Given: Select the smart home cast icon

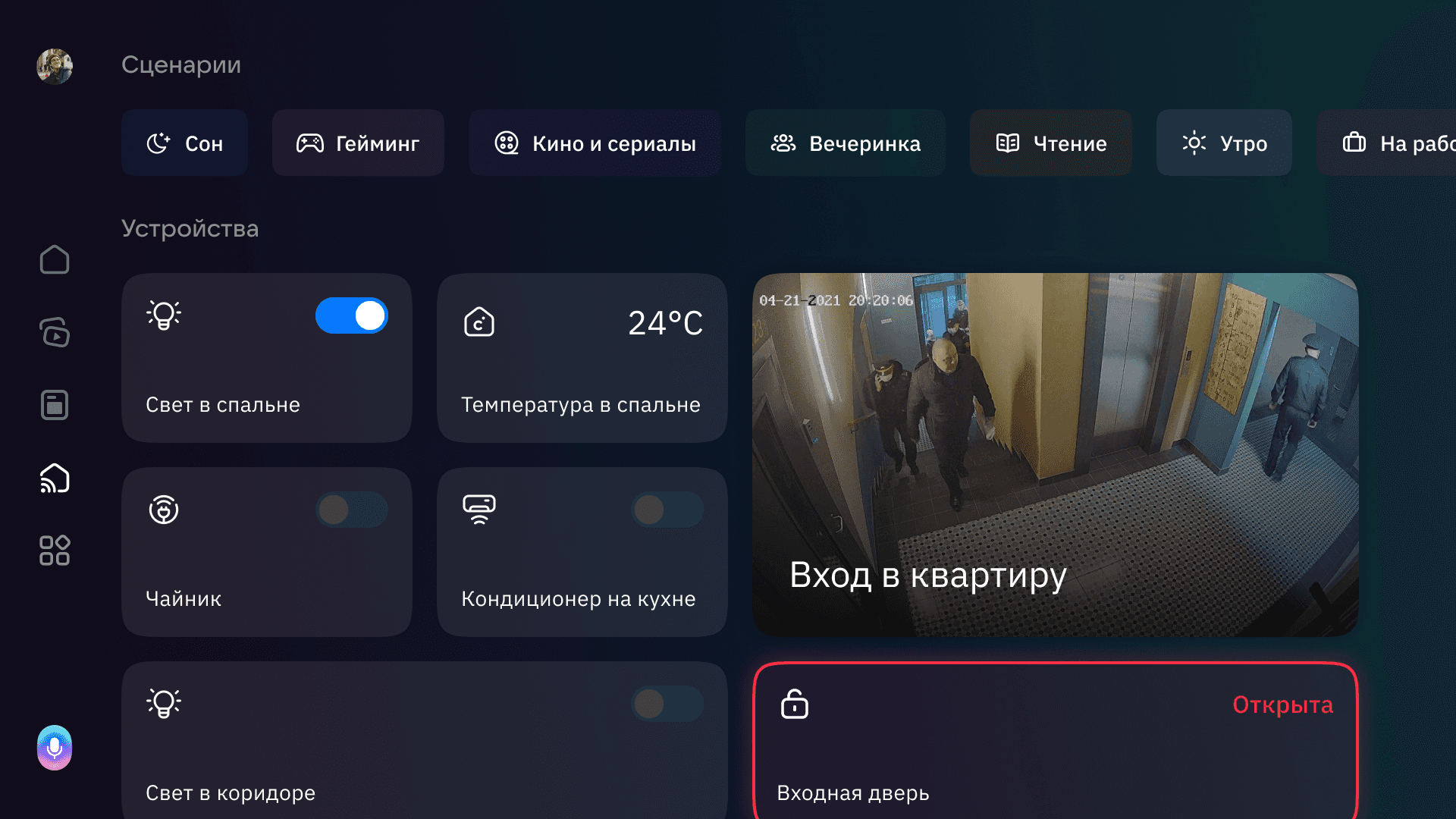Looking at the screenshot, I should (55, 478).
